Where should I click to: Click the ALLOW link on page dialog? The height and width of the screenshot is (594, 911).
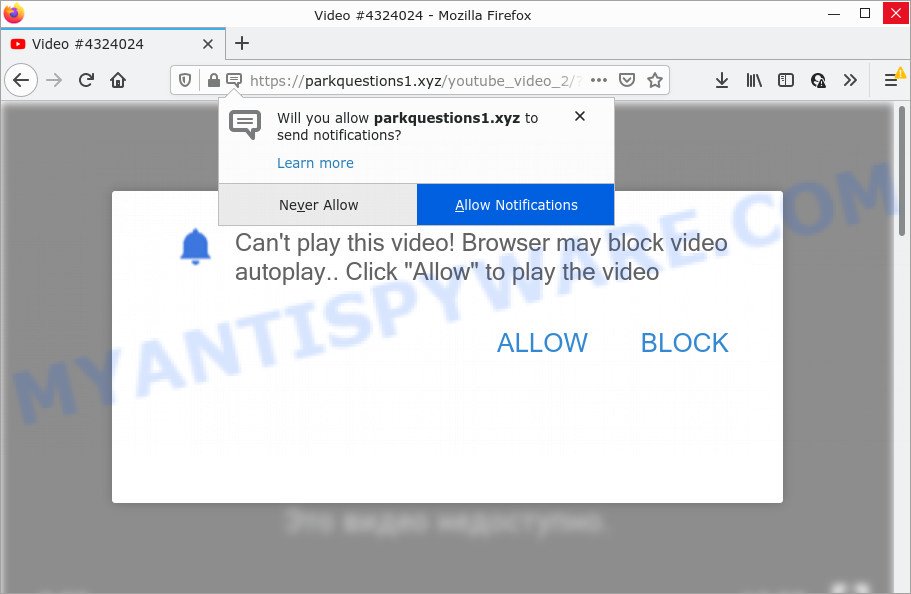point(542,342)
